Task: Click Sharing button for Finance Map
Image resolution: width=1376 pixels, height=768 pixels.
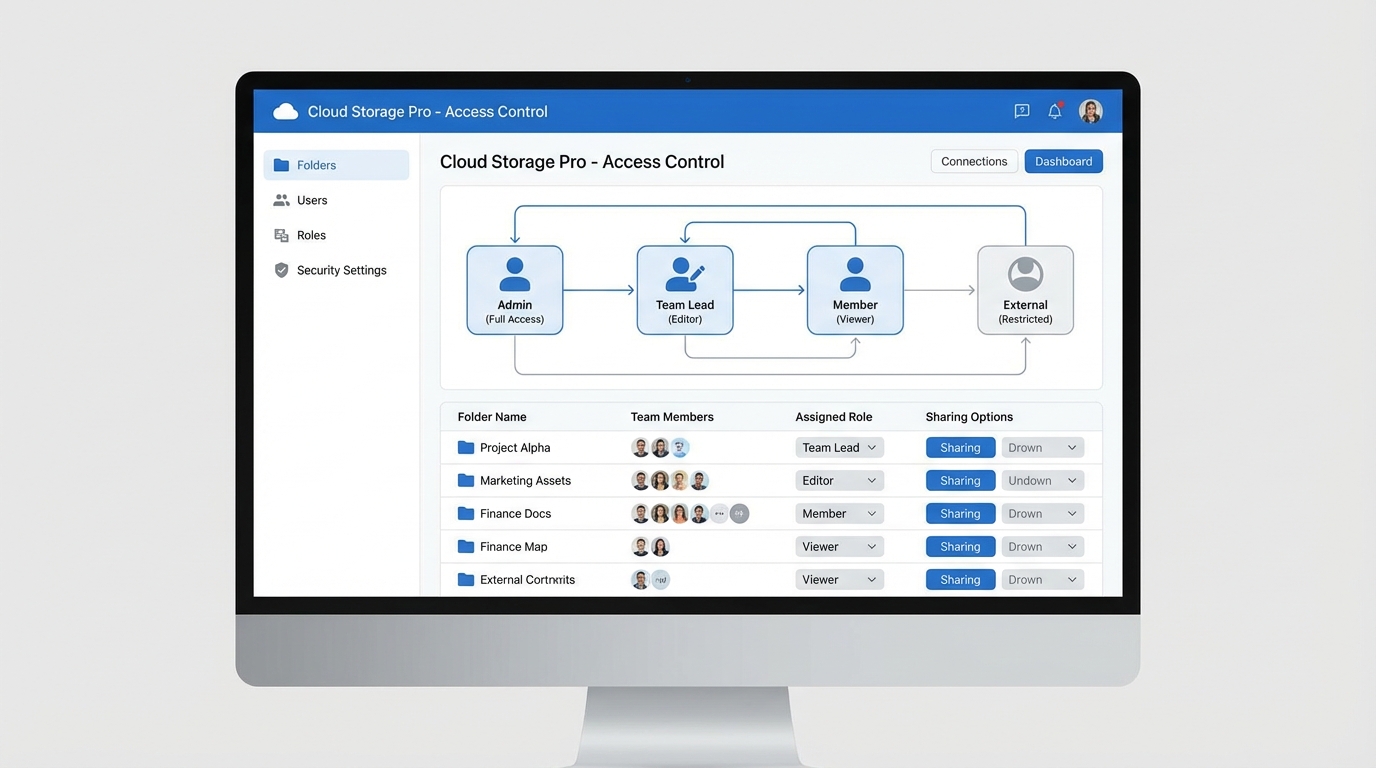Action: tap(960, 547)
